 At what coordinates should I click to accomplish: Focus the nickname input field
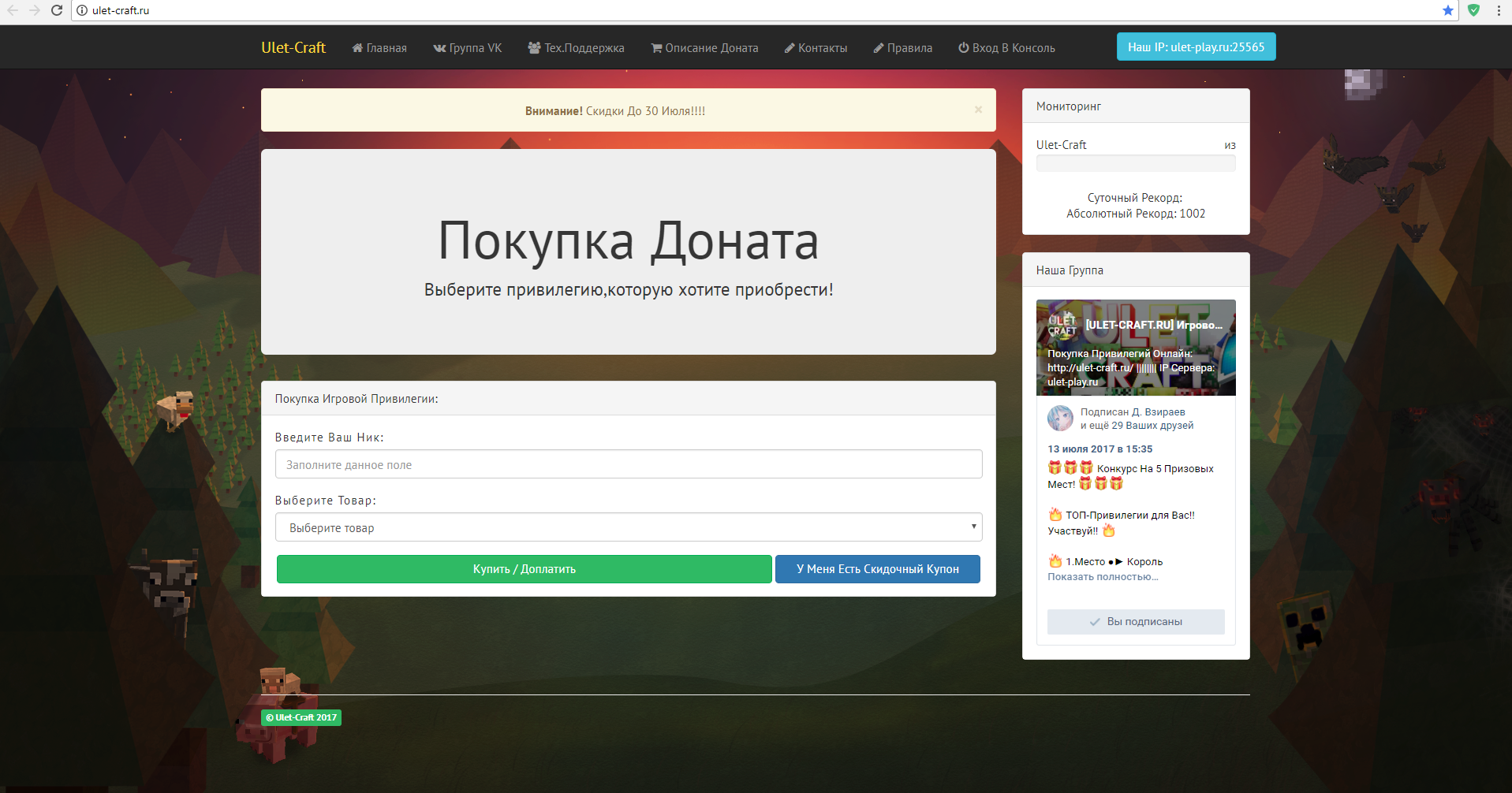(x=628, y=464)
